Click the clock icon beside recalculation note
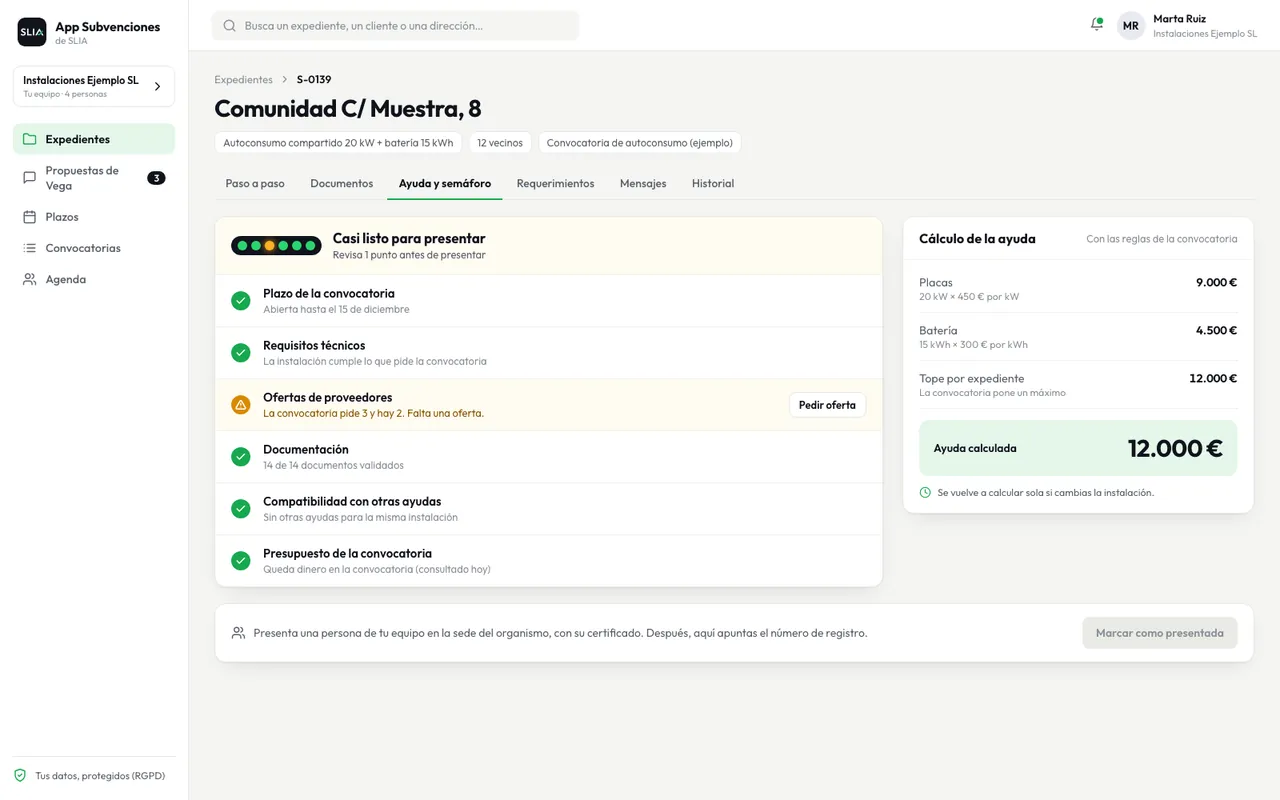 click(926, 492)
